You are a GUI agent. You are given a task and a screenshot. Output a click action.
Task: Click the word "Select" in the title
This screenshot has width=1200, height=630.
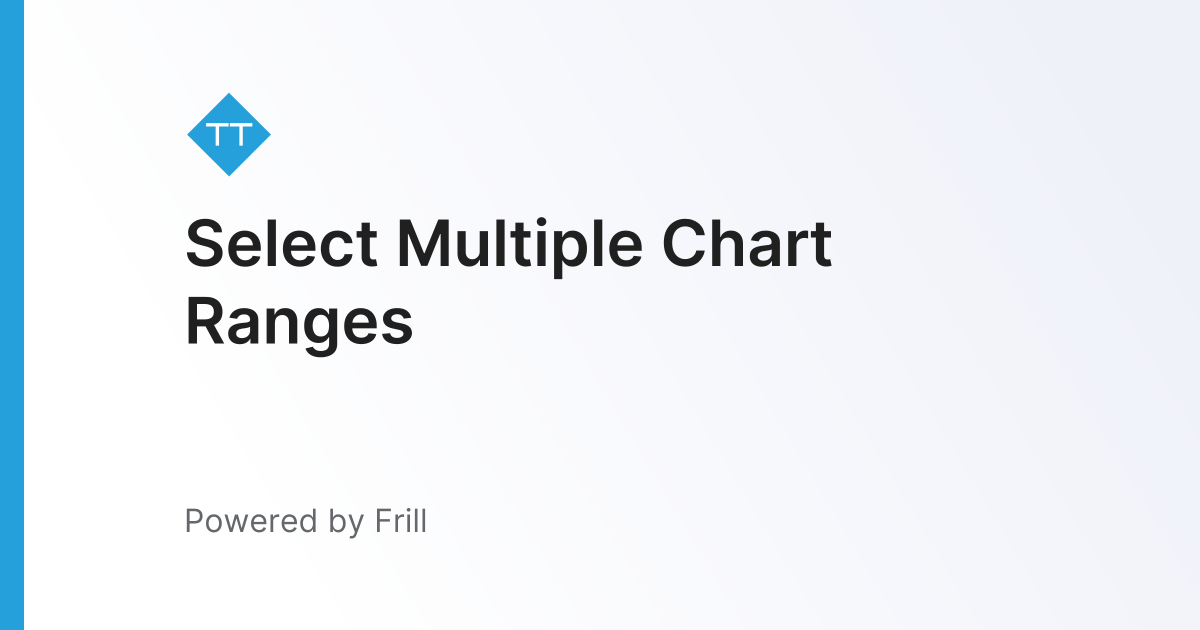[282, 244]
